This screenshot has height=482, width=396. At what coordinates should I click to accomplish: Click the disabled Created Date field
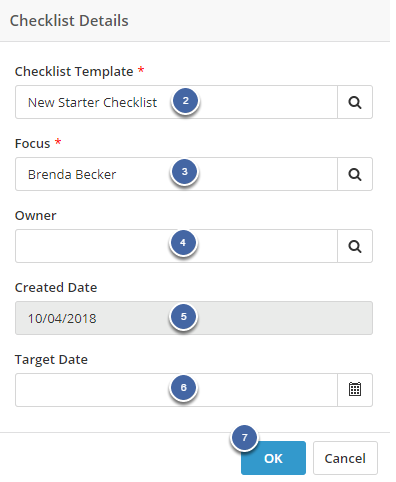194,318
